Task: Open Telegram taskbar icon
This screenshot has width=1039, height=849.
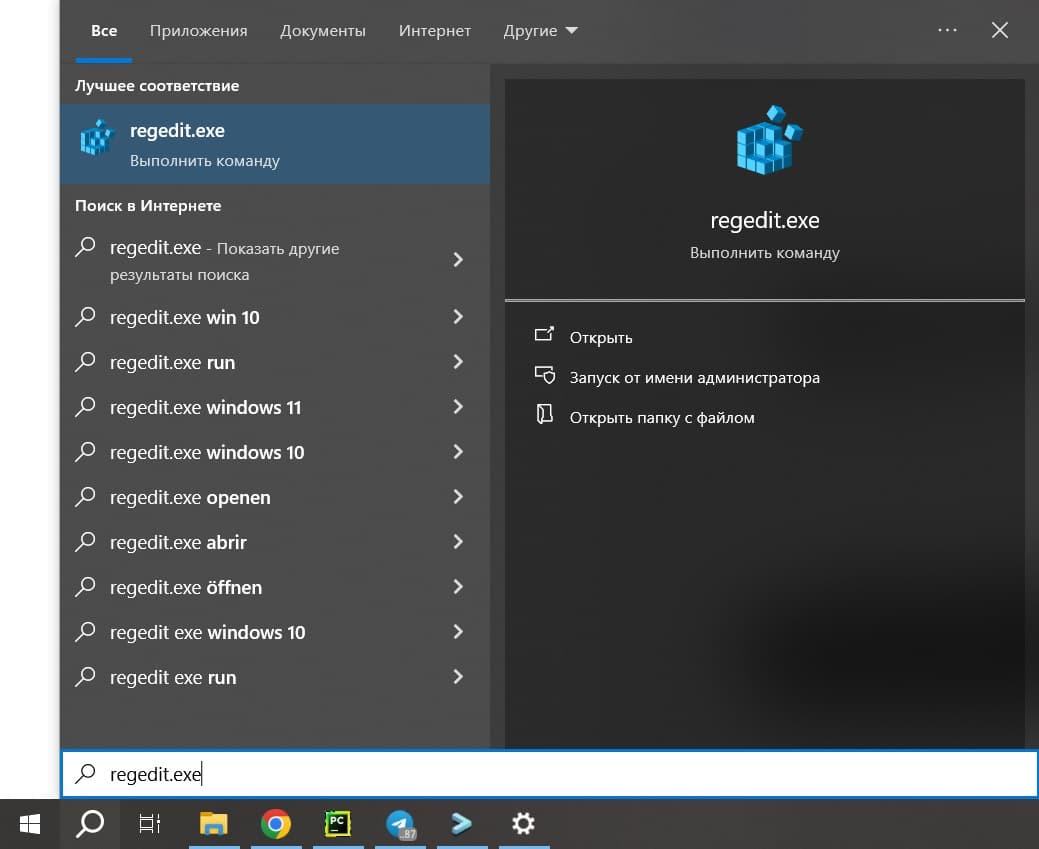Action: click(x=400, y=823)
